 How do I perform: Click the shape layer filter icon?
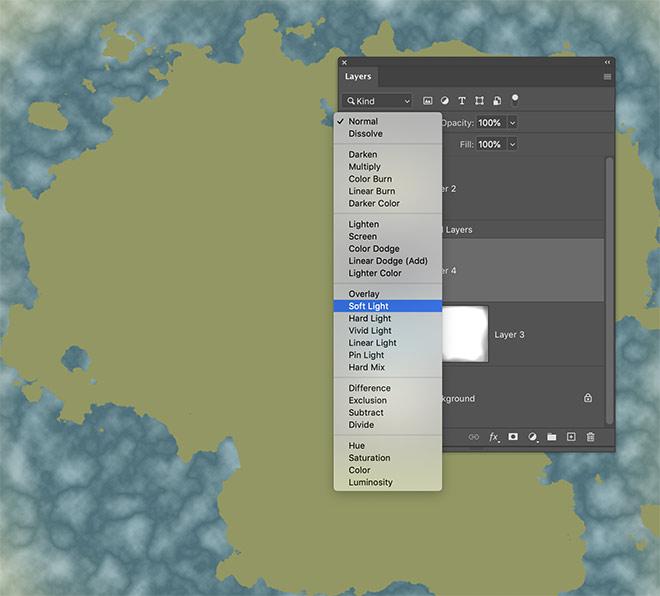480,101
